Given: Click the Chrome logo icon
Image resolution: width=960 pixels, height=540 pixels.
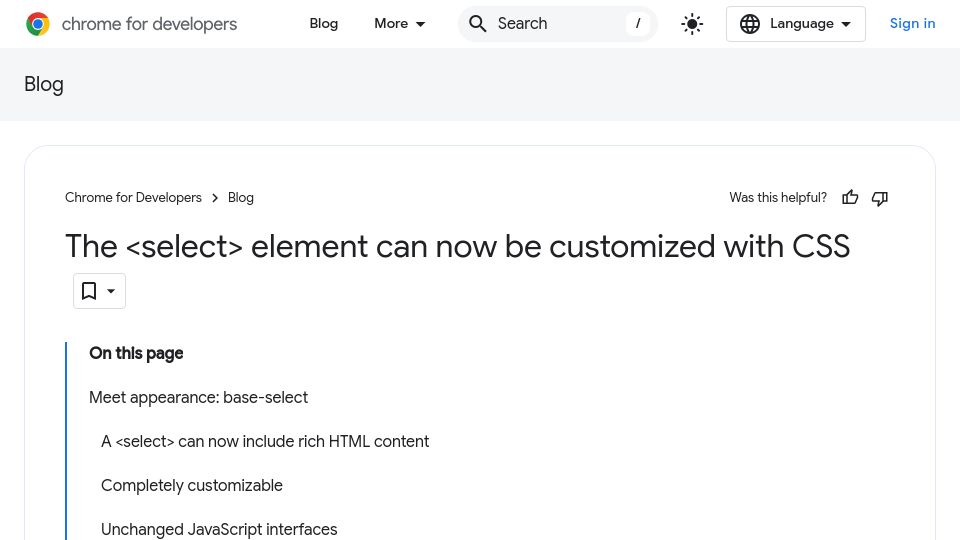Looking at the screenshot, I should point(38,24).
